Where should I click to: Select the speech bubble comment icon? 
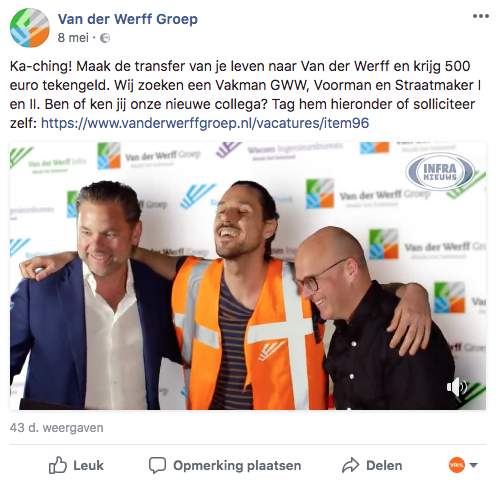coord(157,465)
